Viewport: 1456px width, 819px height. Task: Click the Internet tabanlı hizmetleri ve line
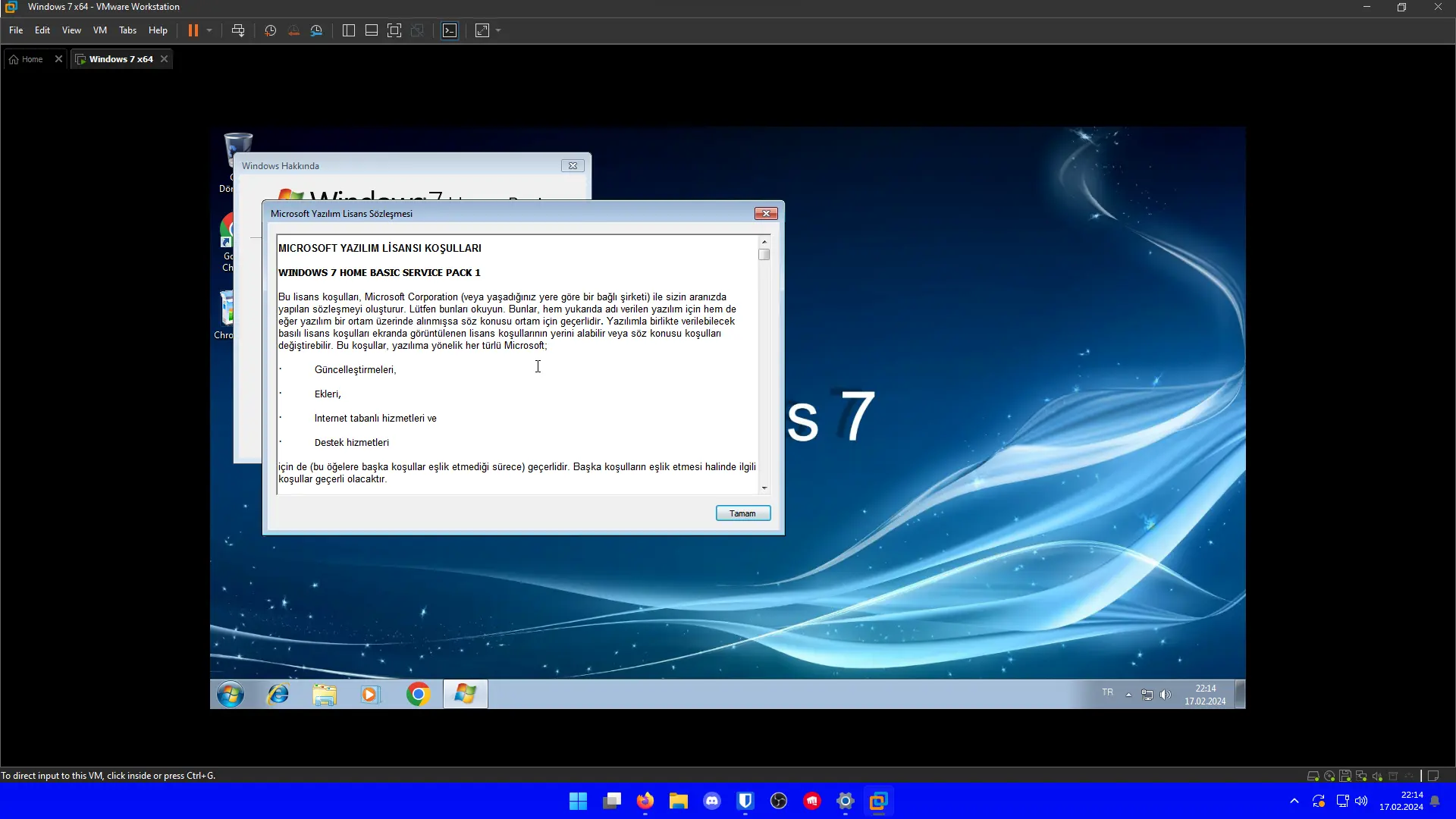[375, 419]
